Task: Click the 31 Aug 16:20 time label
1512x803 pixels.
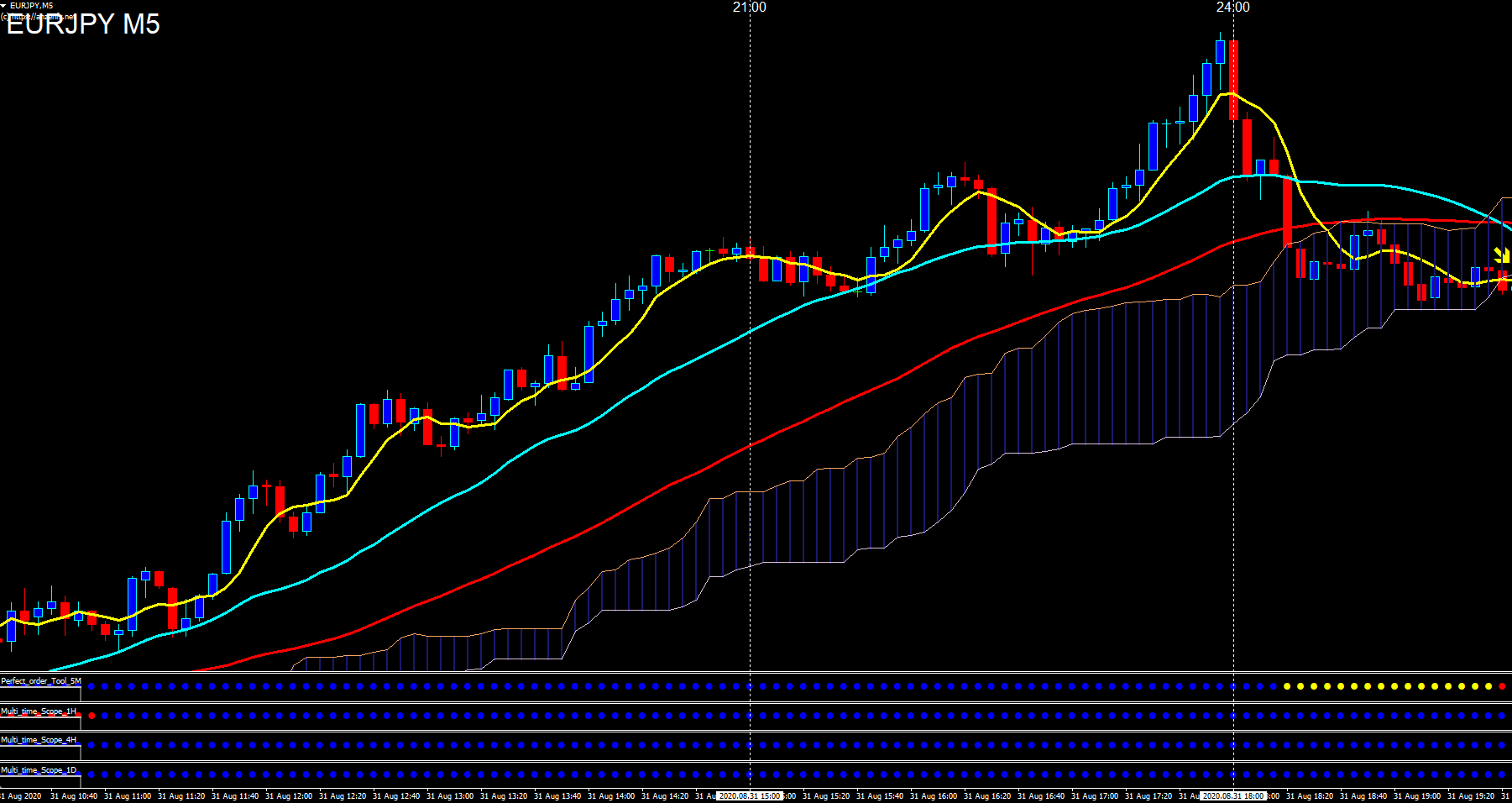Action: tap(987, 796)
